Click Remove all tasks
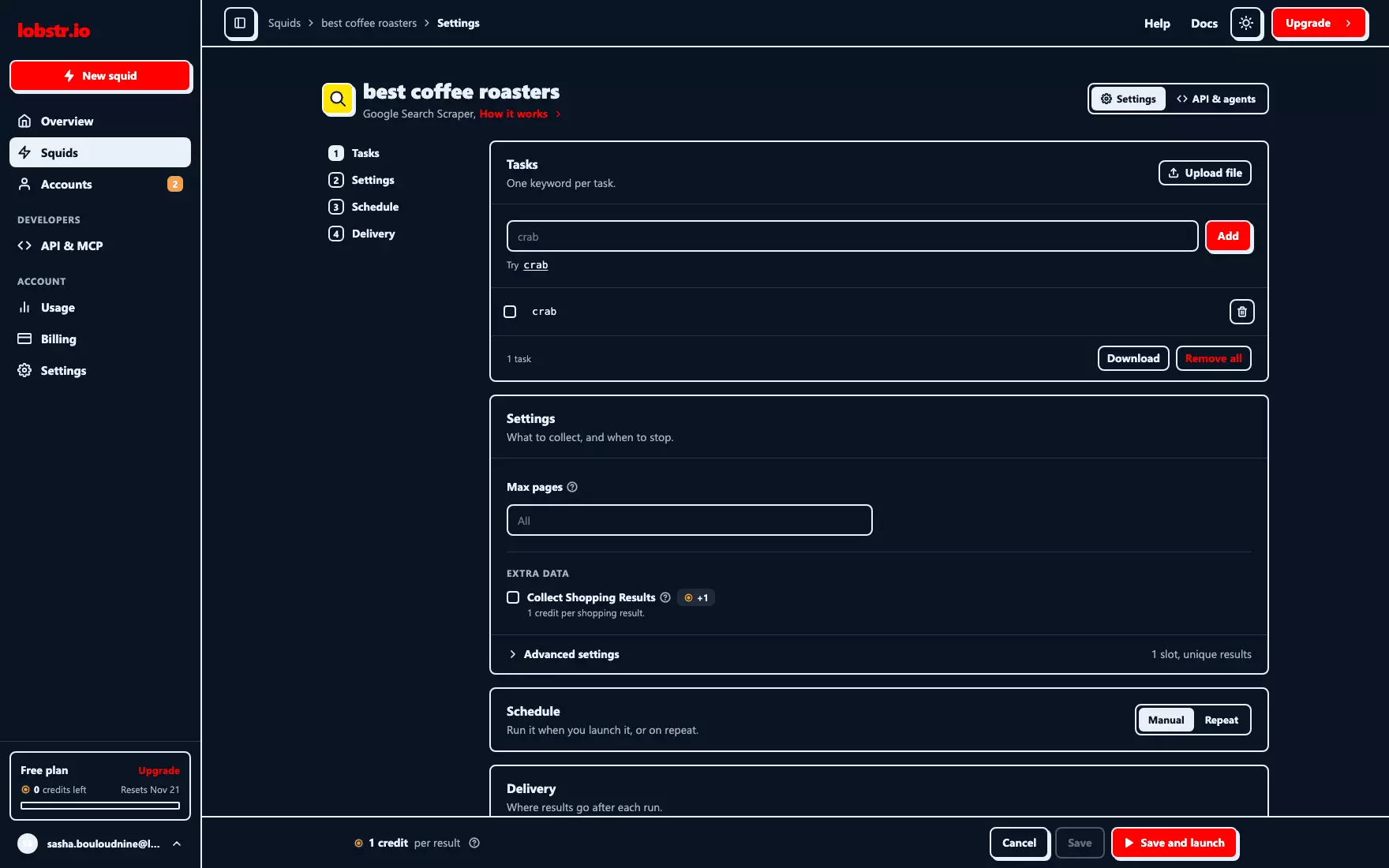Viewport: 1389px width, 868px height. (x=1213, y=358)
